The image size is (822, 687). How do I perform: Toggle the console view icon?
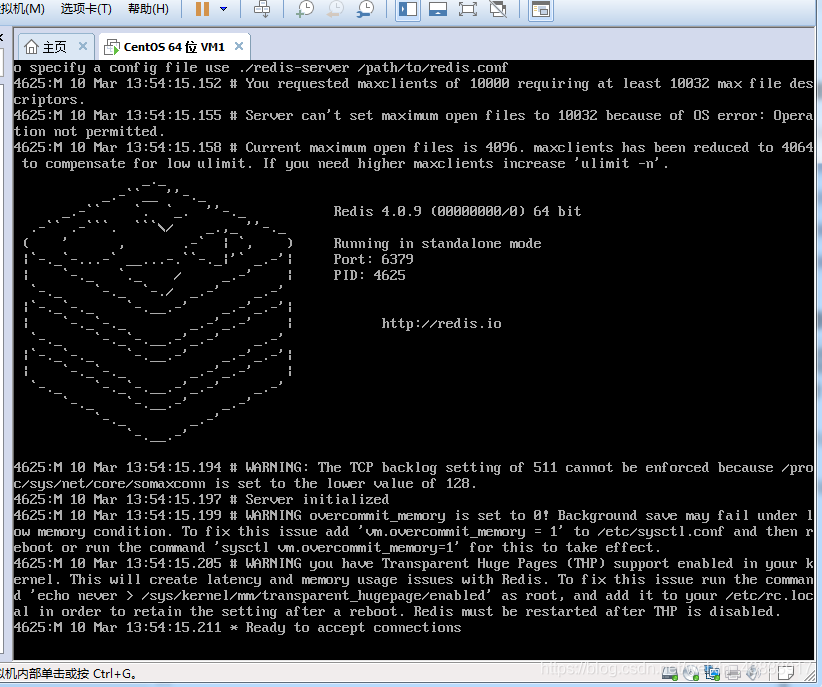[540, 9]
